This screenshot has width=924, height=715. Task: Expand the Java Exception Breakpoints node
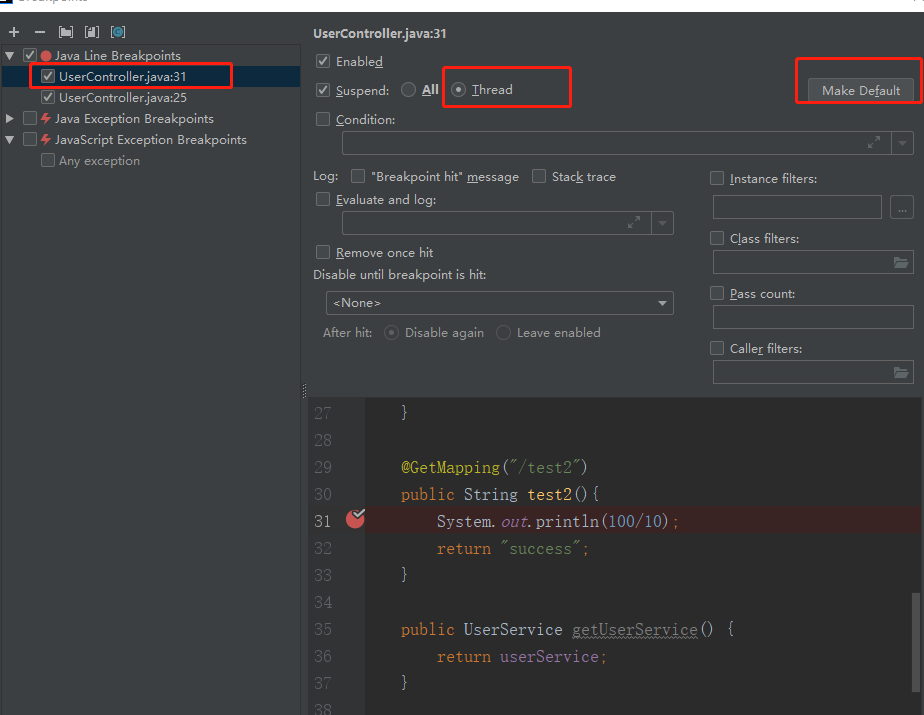10,119
